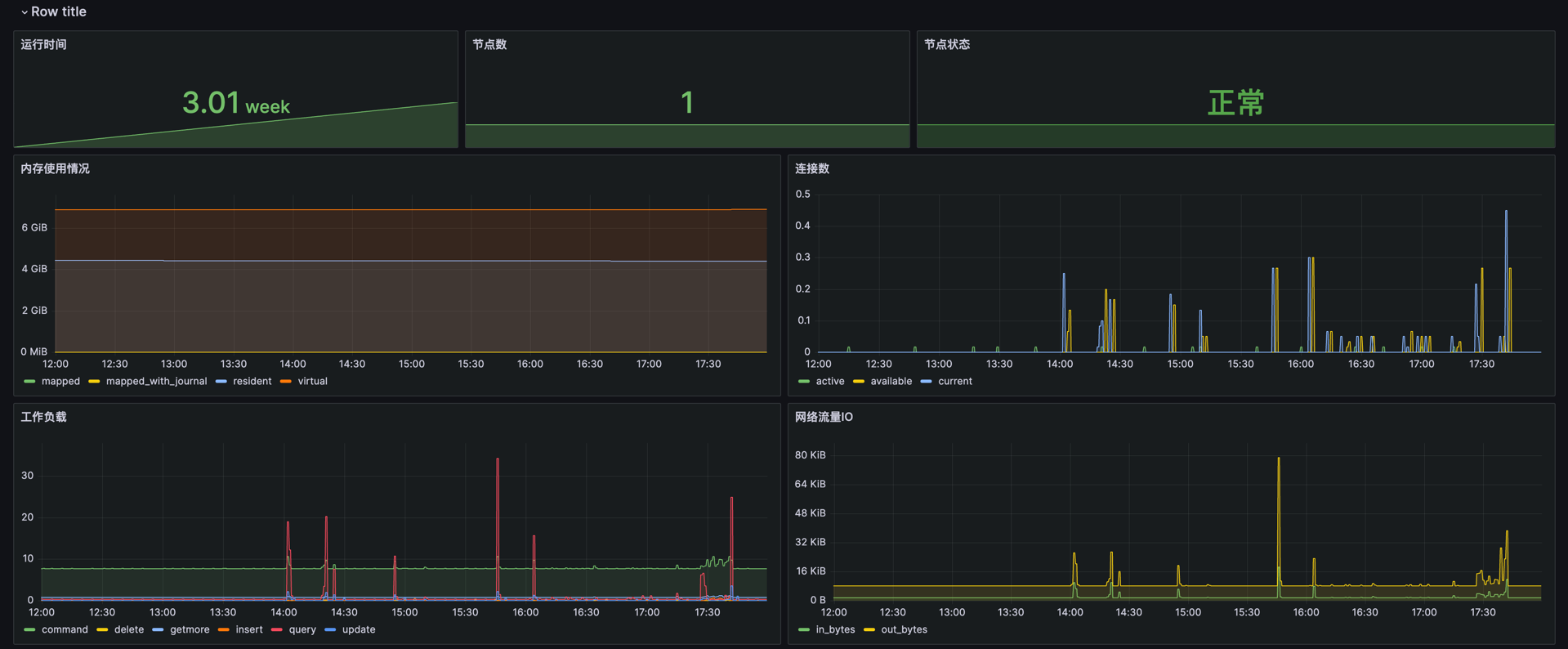This screenshot has width=1568, height=649.
Task: Toggle the update legend series
Action: tap(359, 629)
